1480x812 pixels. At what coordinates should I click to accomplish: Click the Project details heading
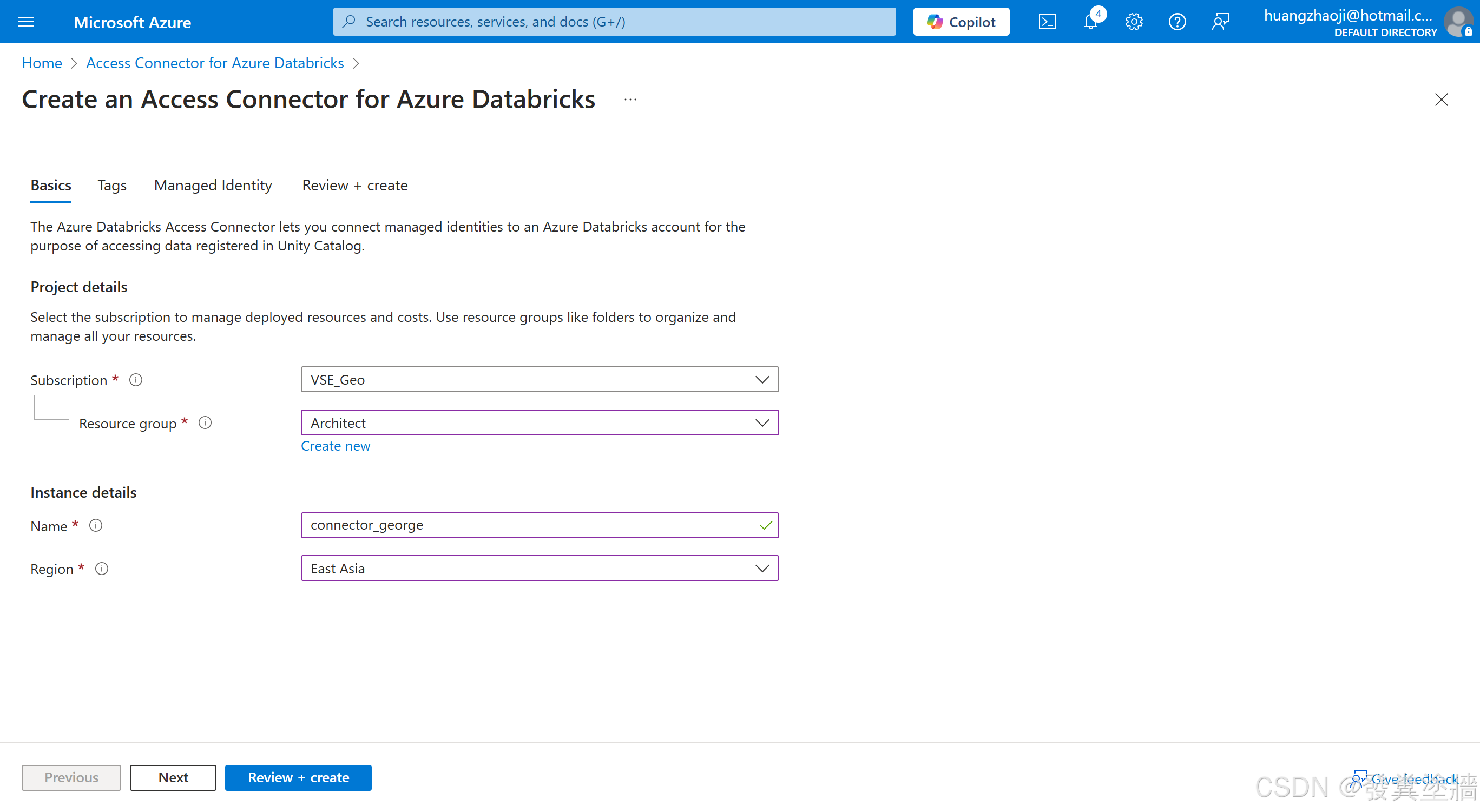pos(78,287)
